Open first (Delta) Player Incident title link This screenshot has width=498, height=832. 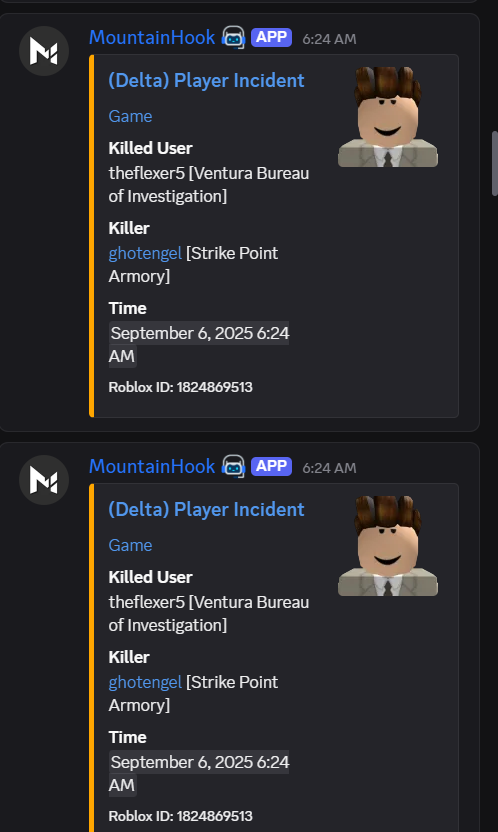[206, 81]
